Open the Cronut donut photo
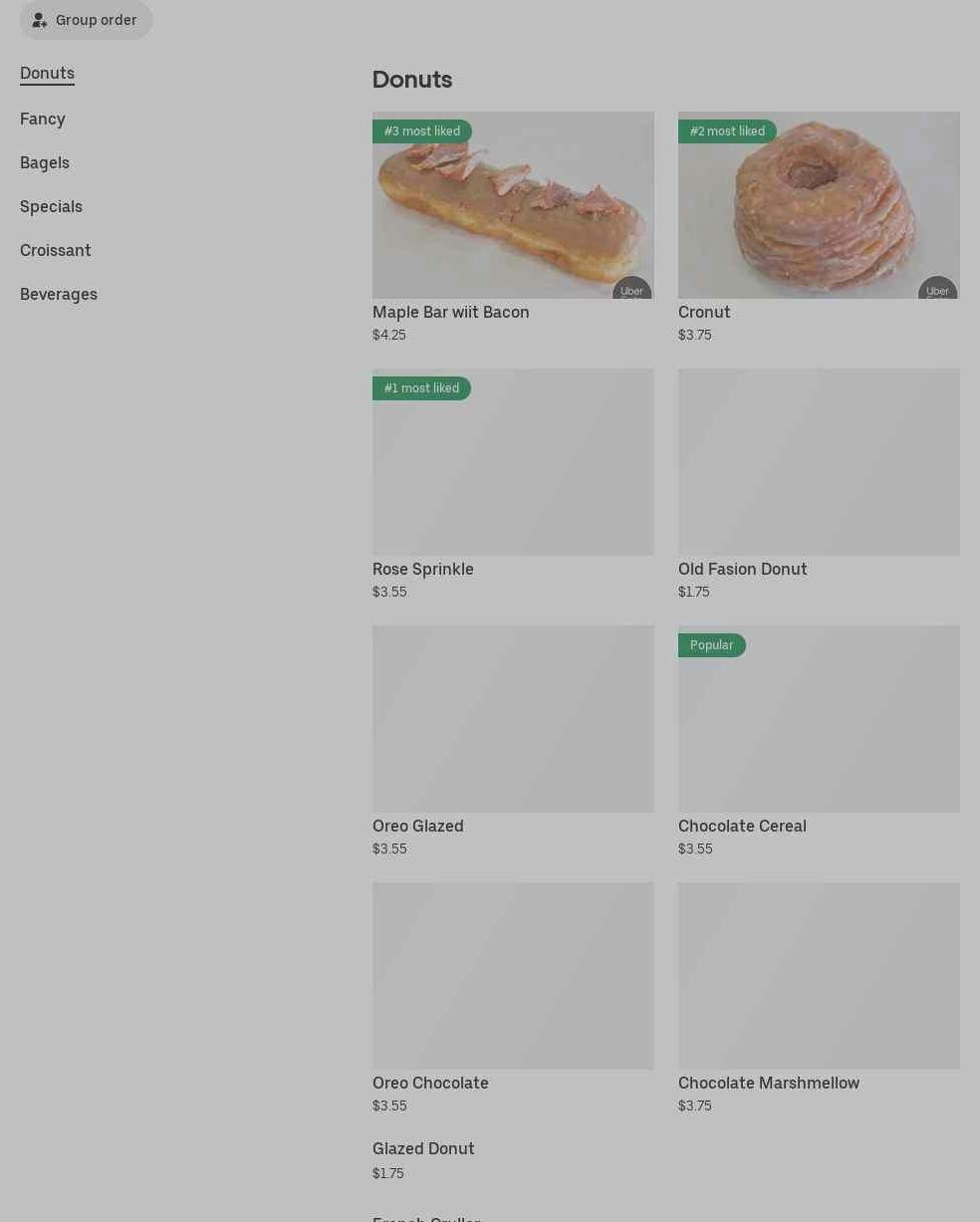Screen dimensions: 980x1222 (819, 205)
